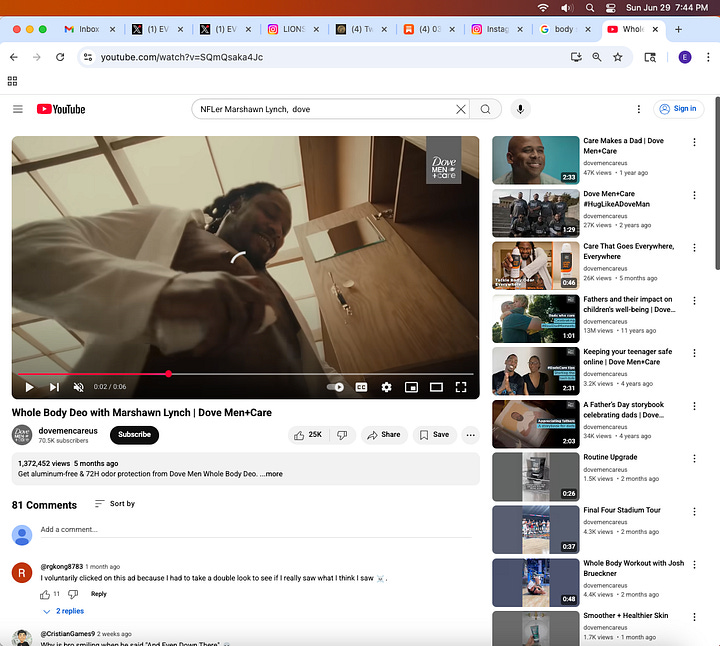
Task: Open the YouTube hamburger guide menu
Action: click(x=17, y=109)
